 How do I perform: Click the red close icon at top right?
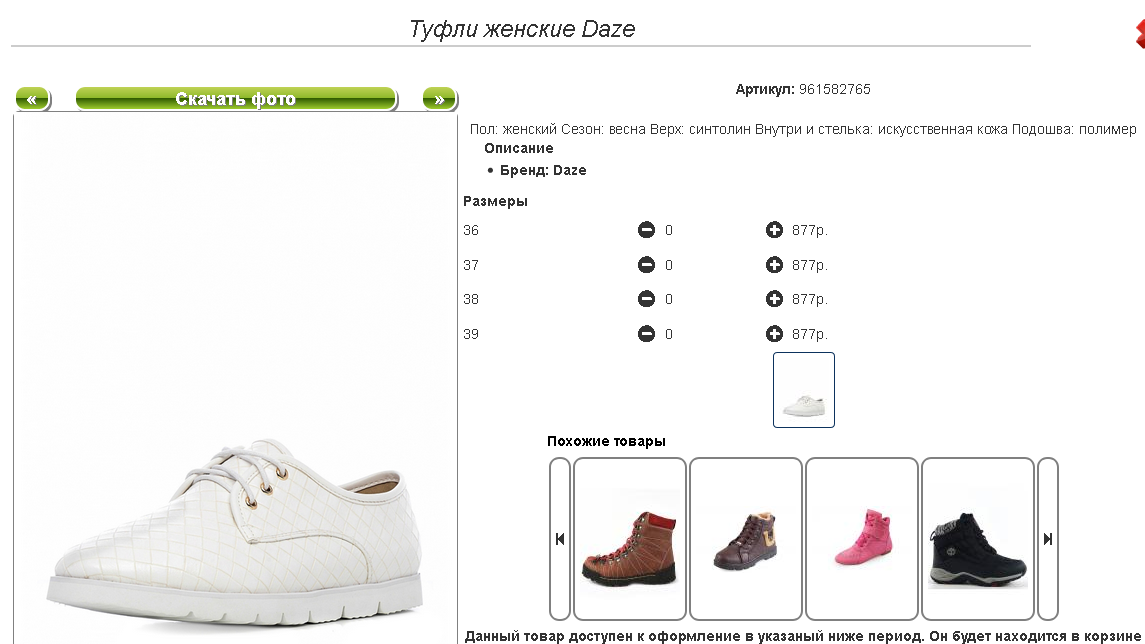tap(1139, 33)
